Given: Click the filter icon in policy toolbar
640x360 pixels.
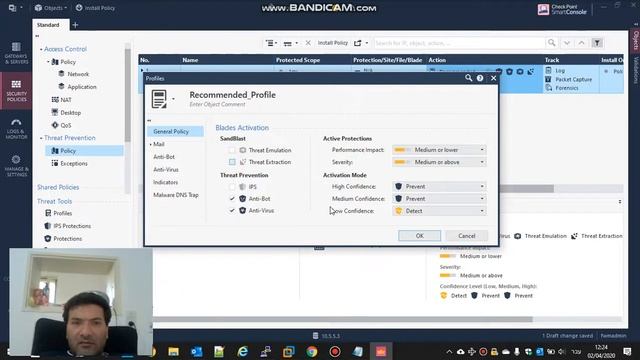Looking at the screenshot, I should click(x=597, y=43).
